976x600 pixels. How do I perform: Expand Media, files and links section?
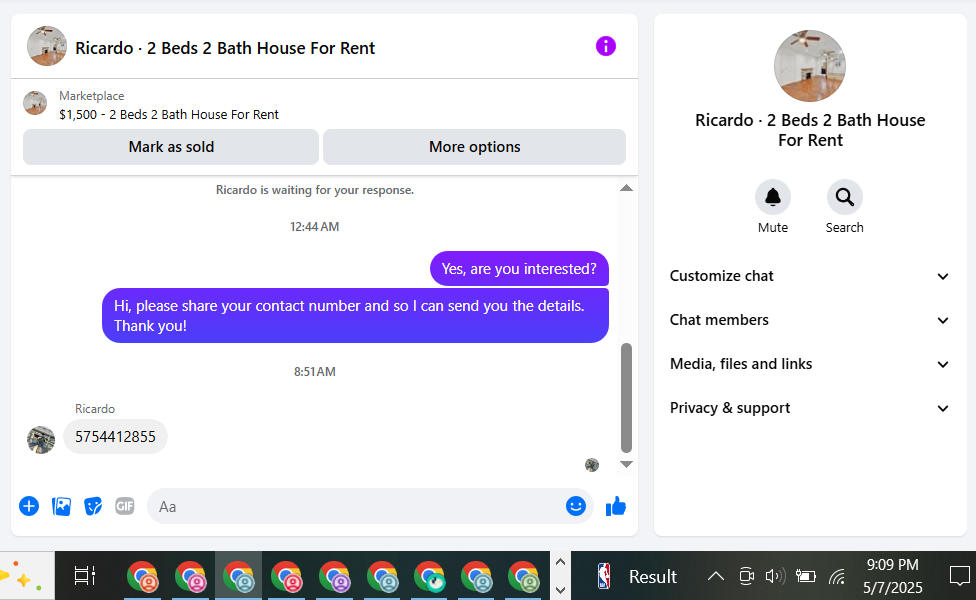pos(810,364)
